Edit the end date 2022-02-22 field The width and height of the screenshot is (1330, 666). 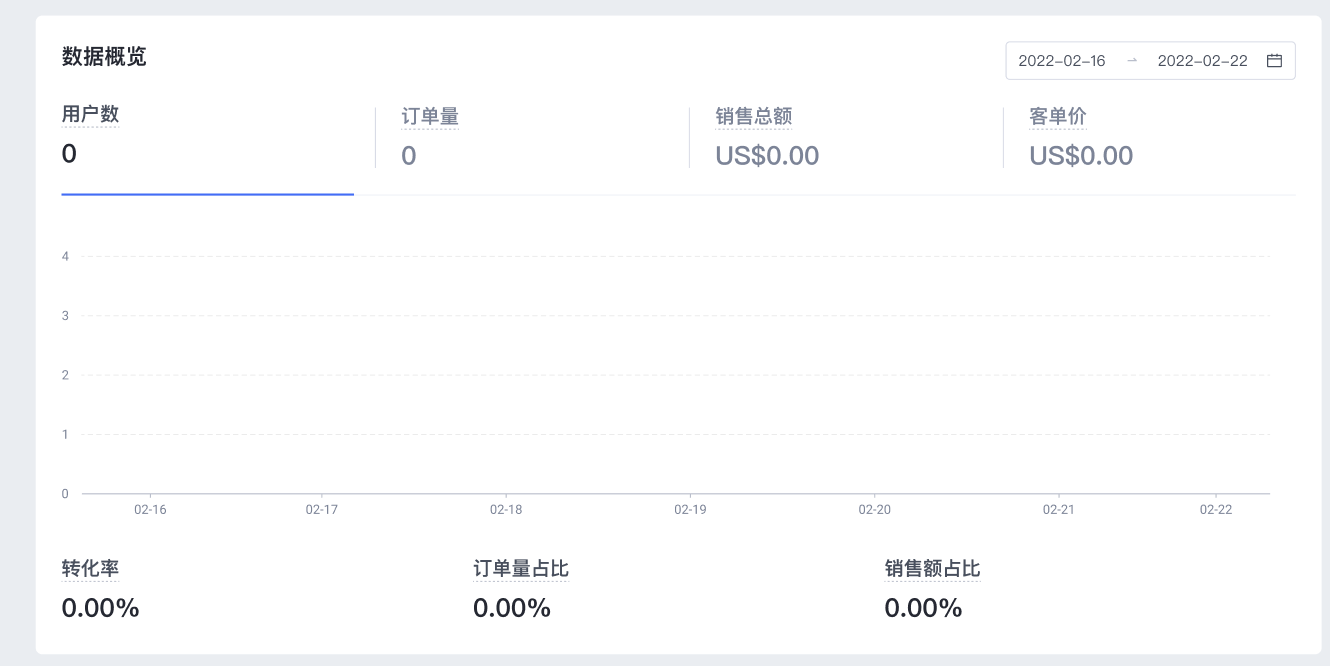1202,61
